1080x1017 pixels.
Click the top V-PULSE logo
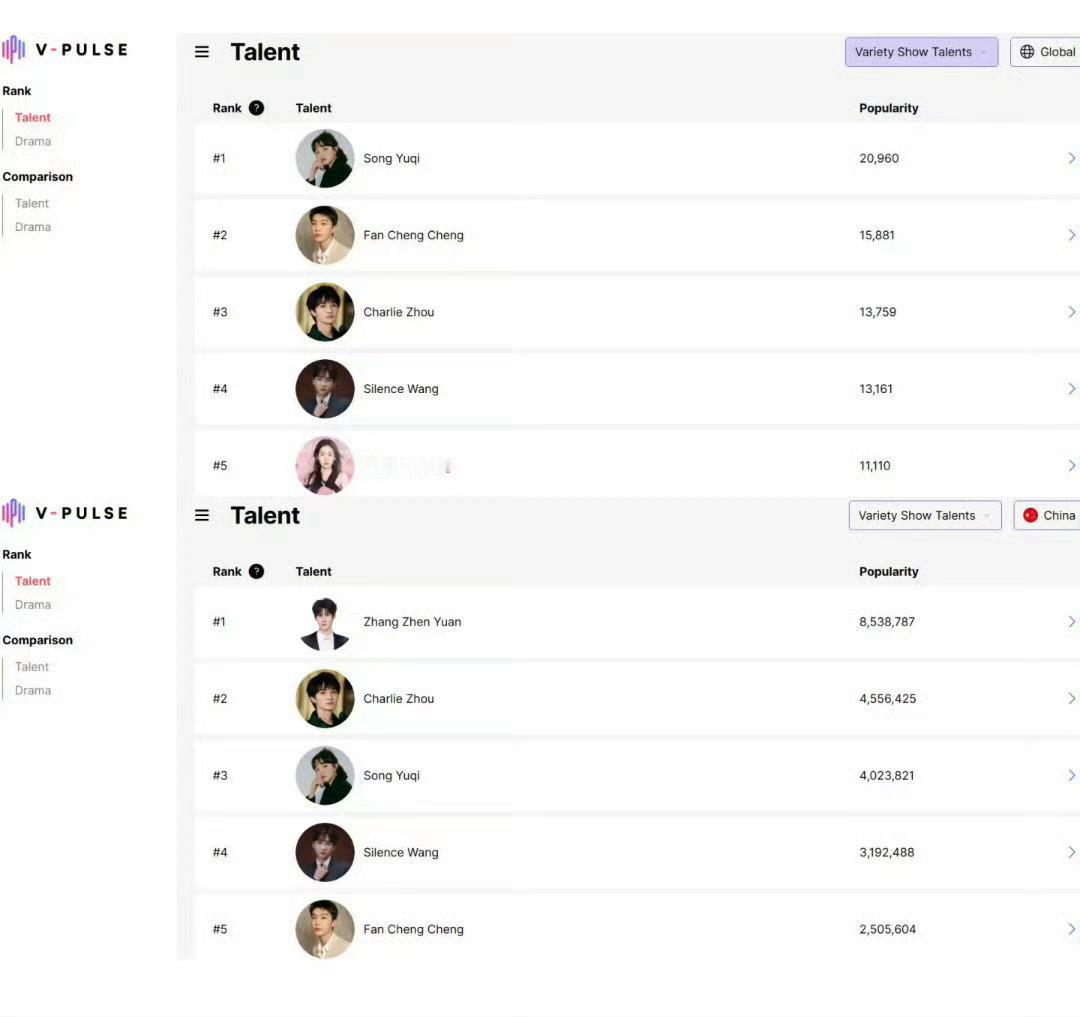tap(65, 50)
